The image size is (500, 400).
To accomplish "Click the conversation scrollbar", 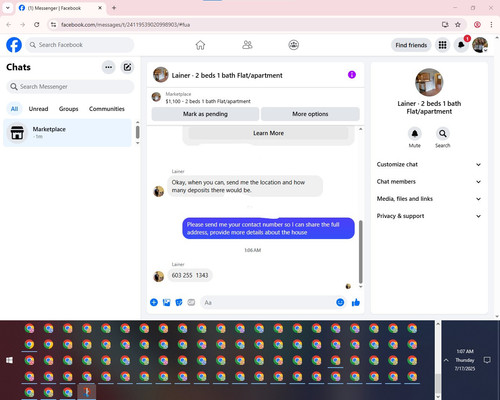I will tap(360, 252).
